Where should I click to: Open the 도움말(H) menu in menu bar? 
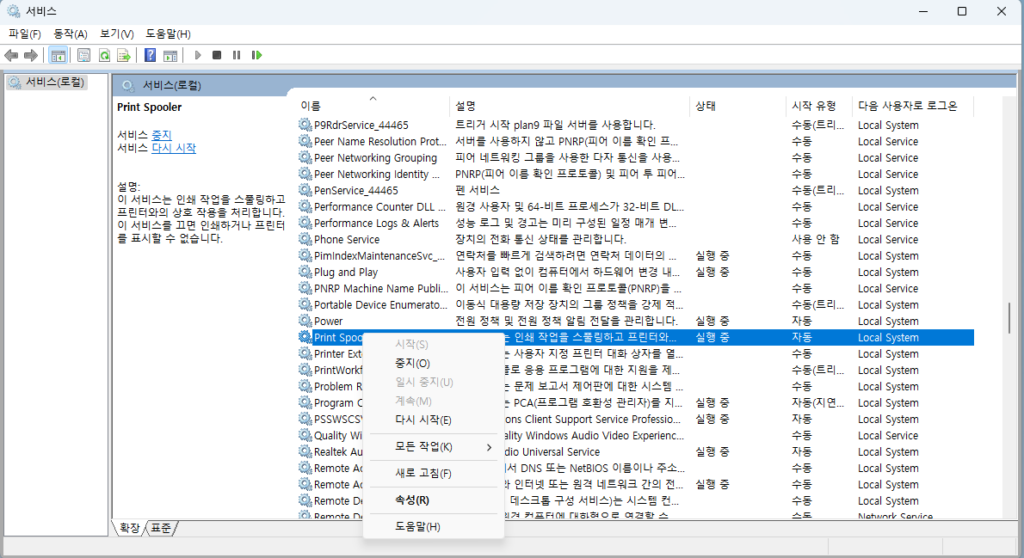point(168,34)
